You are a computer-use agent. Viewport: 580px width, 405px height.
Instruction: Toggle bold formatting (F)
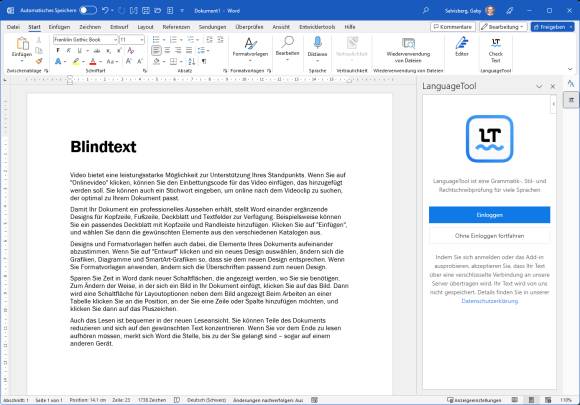click(58, 50)
